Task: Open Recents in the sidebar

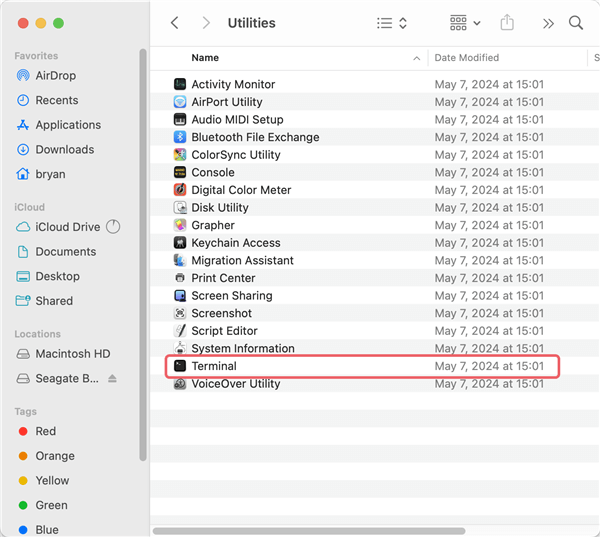Action: [x=47, y=100]
